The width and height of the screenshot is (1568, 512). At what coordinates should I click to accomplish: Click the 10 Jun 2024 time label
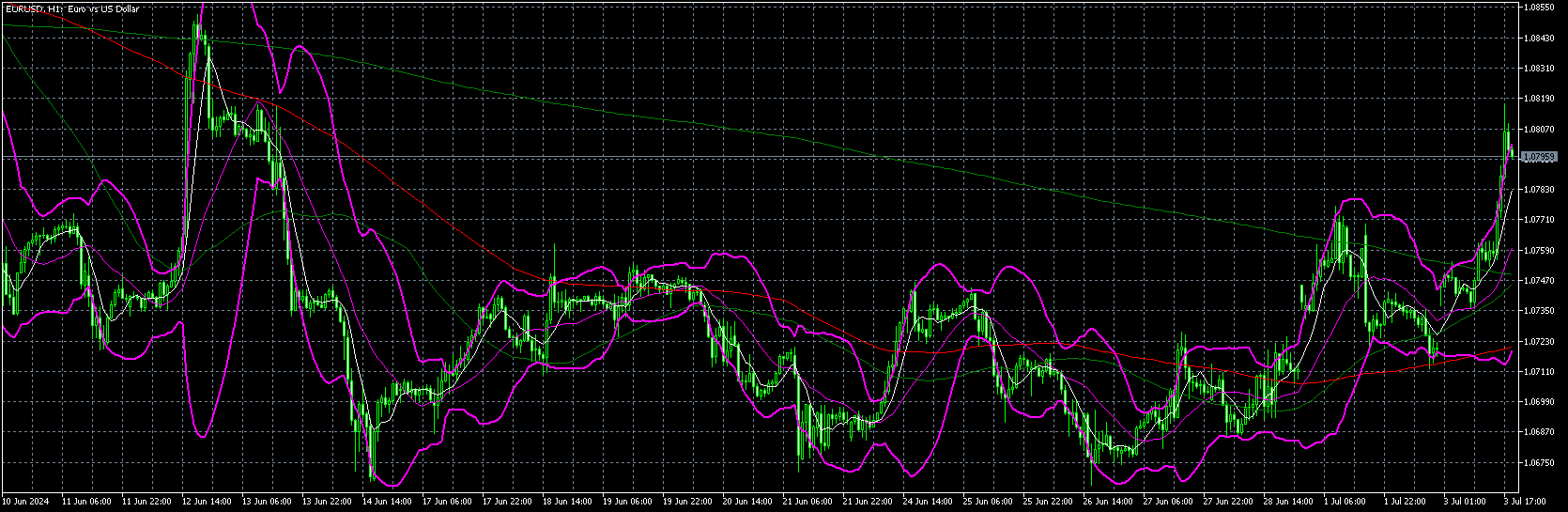click(25, 504)
